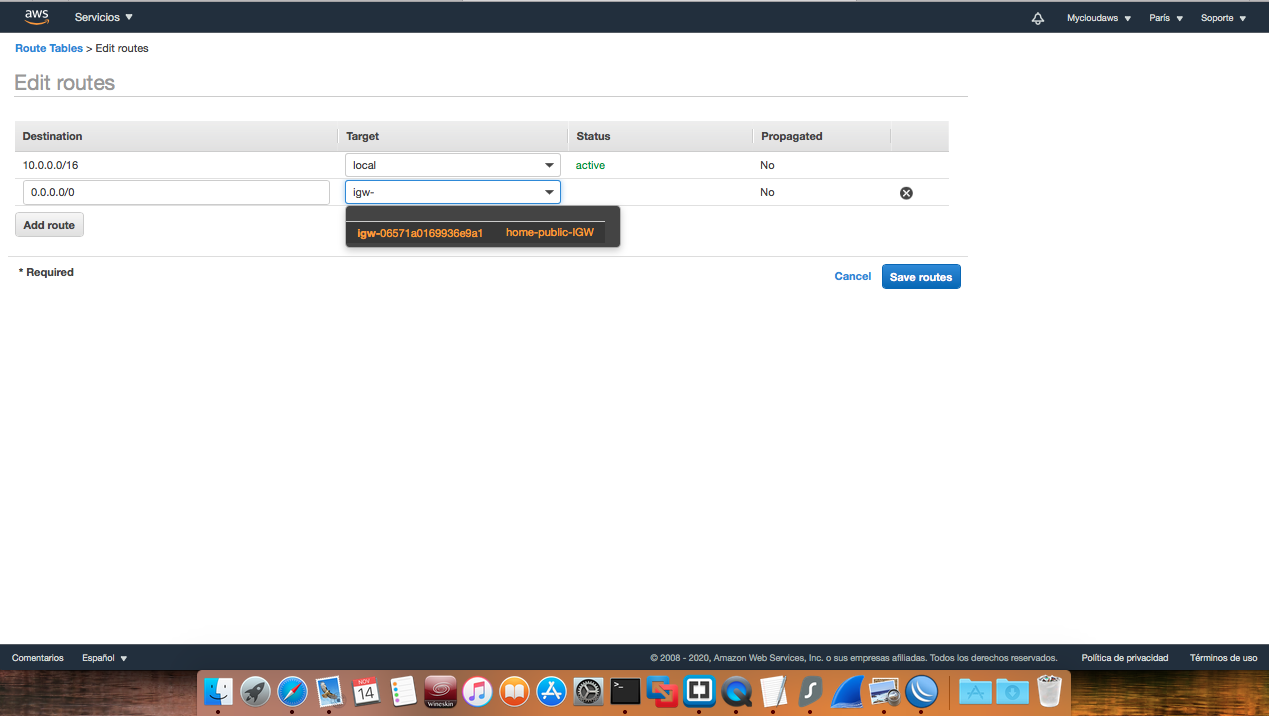Open Política de privacidad
Viewport: 1269px width, 716px height.
point(1124,657)
